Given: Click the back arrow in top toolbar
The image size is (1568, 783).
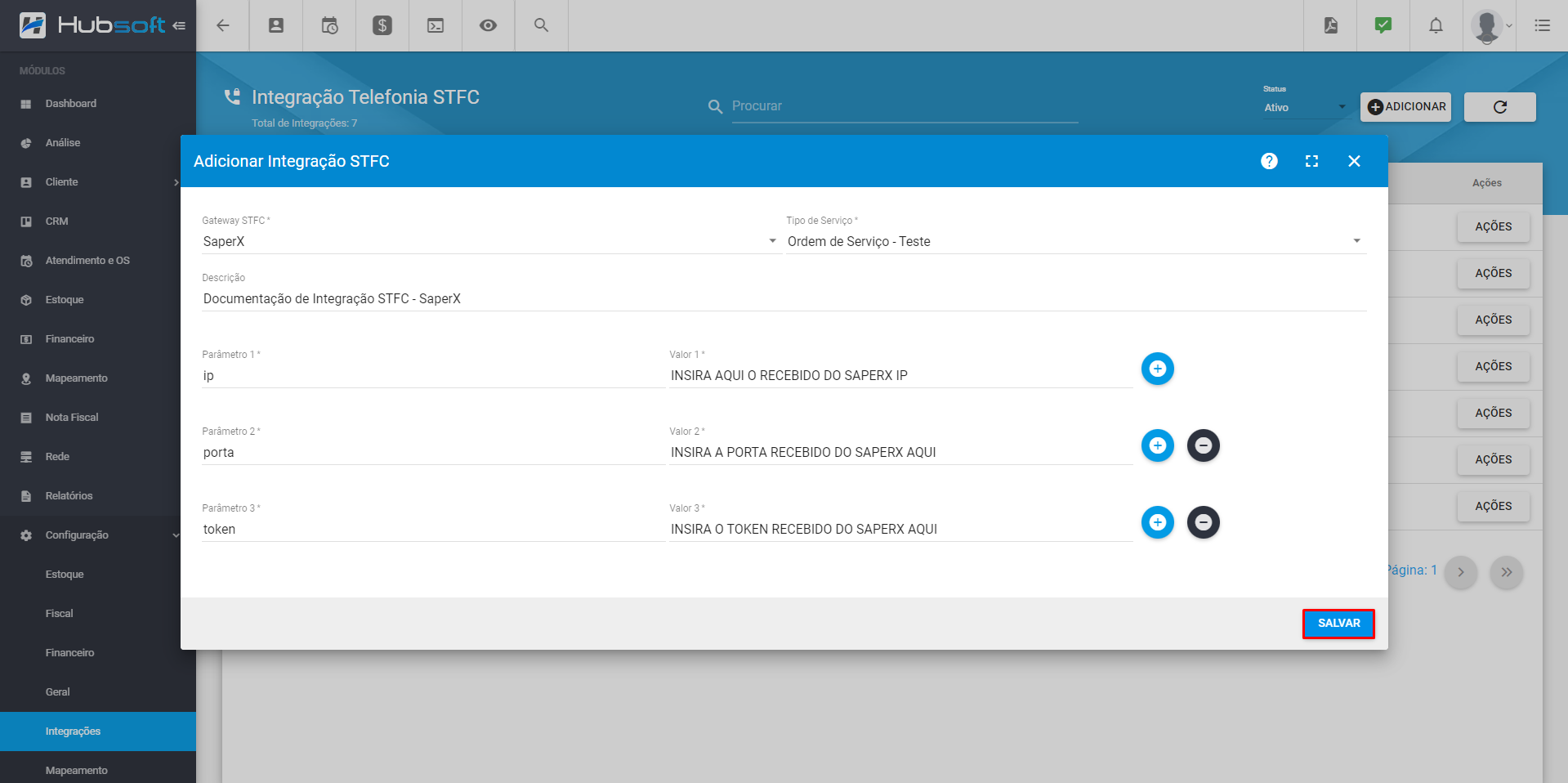Looking at the screenshot, I should click(222, 25).
